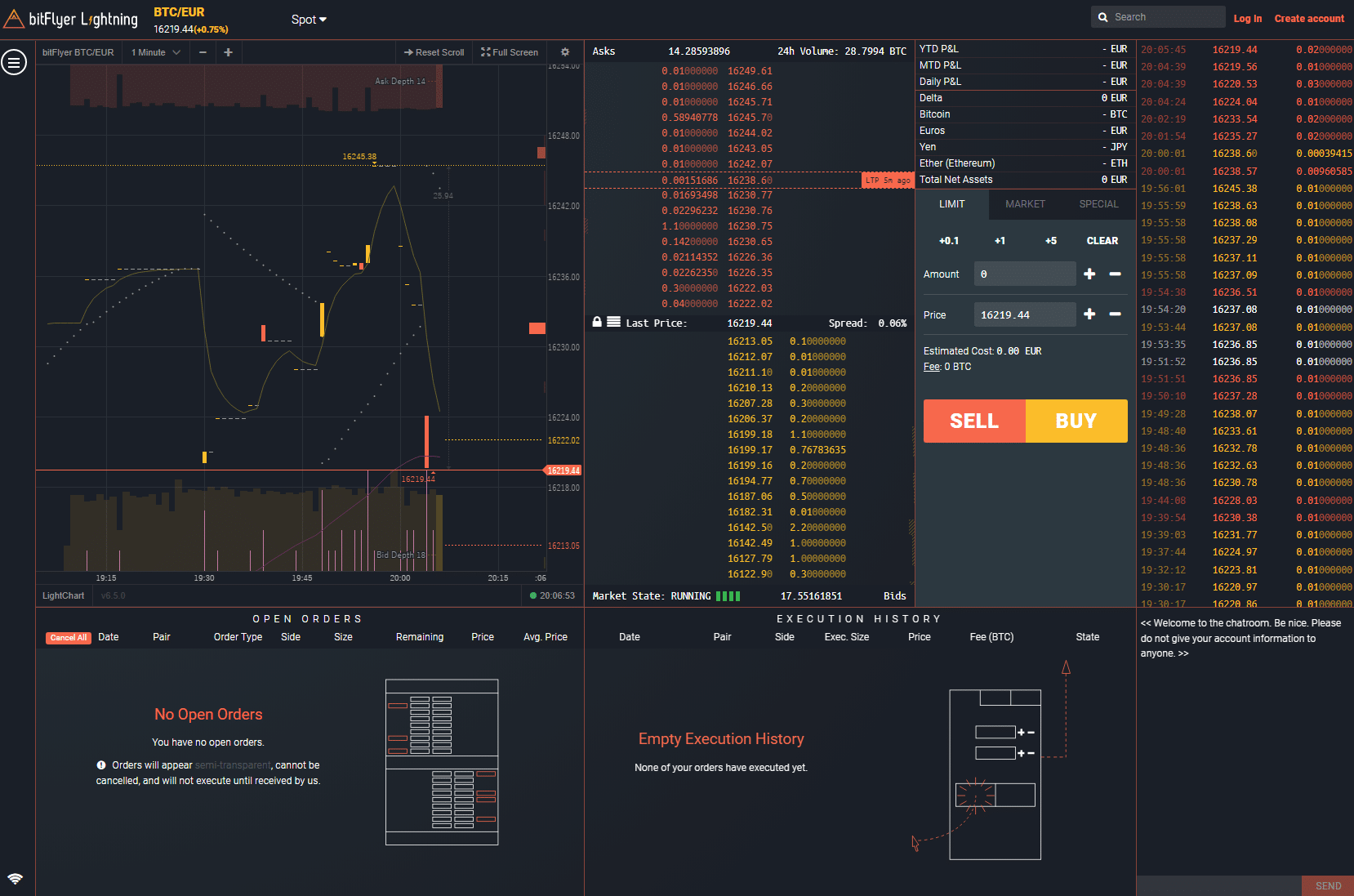1354x896 pixels.
Task: Open the hamburger side menu
Action: 14,62
